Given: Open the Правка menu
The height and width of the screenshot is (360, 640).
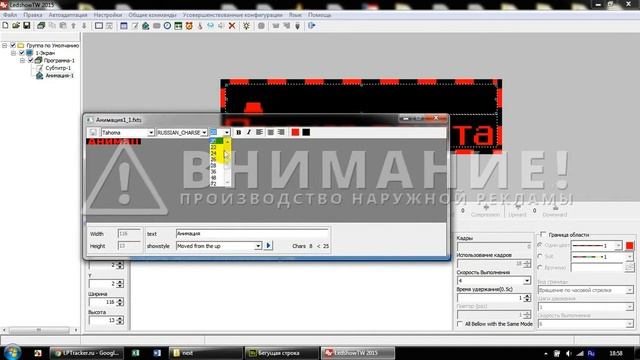Looking at the screenshot, I should coord(33,15).
